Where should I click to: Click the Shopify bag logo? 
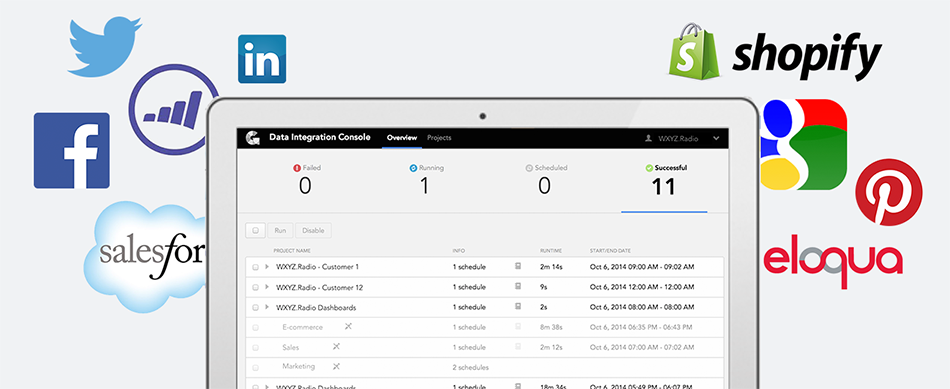point(694,51)
